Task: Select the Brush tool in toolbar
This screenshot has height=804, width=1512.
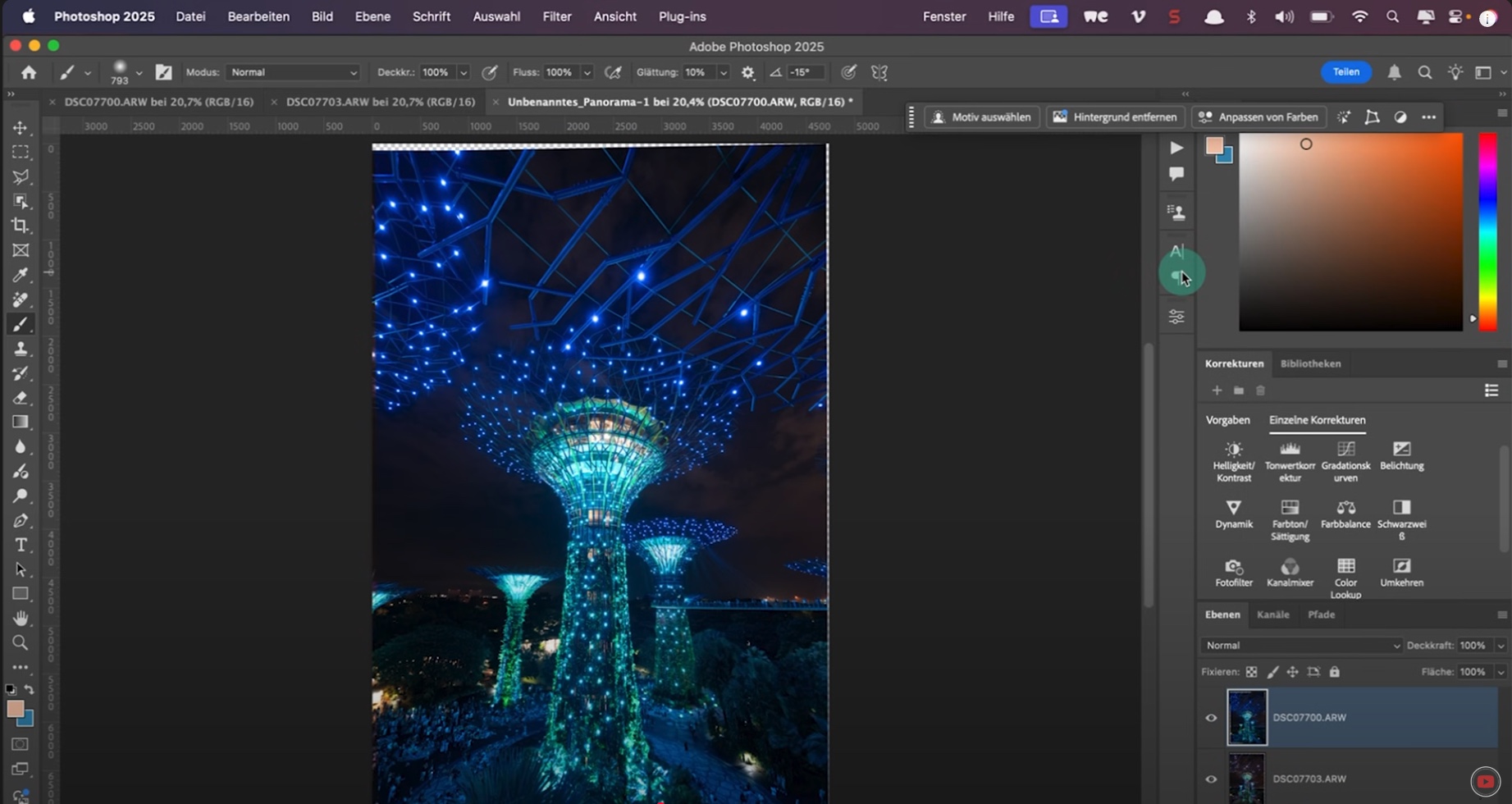Action: pyautogui.click(x=21, y=324)
